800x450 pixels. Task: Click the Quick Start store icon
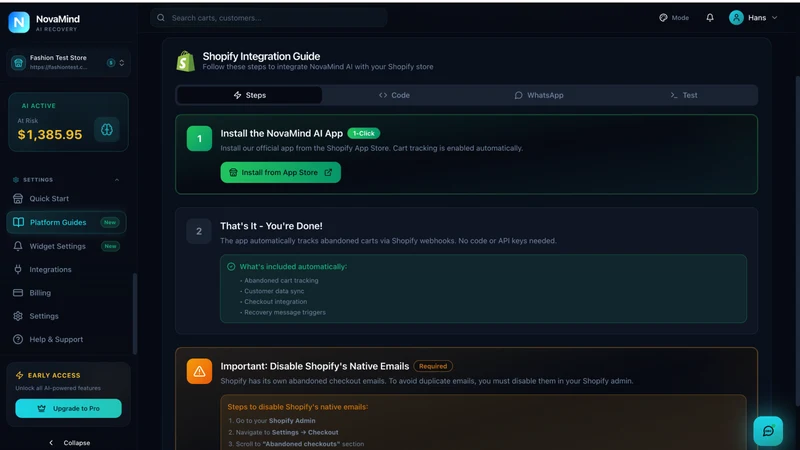pos(18,198)
